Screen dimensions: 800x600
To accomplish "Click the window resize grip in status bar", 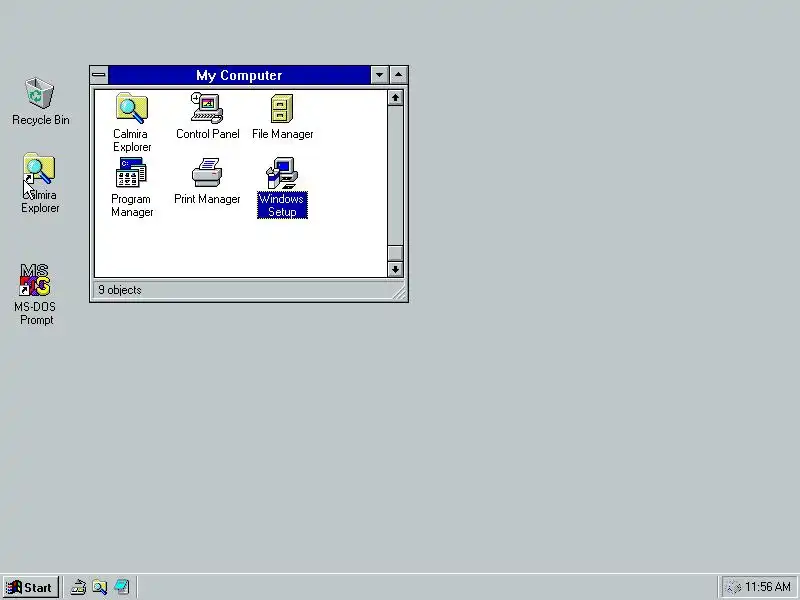I will click(398, 292).
